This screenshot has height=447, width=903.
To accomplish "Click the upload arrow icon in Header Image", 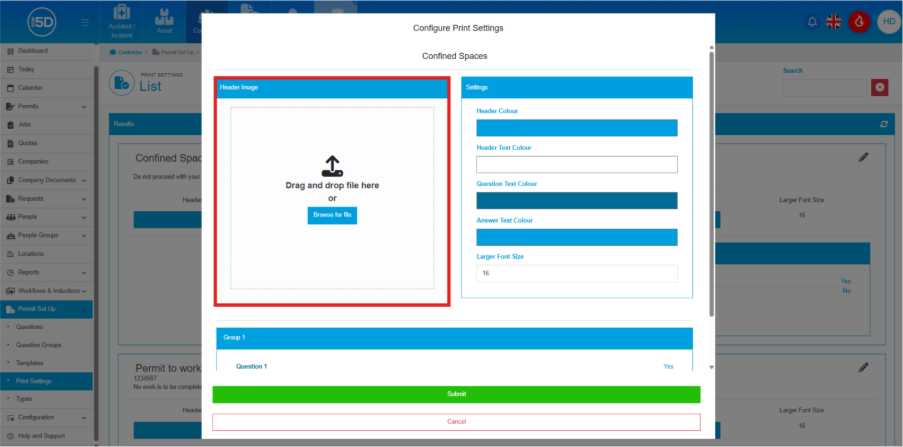I will coord(332,166).
